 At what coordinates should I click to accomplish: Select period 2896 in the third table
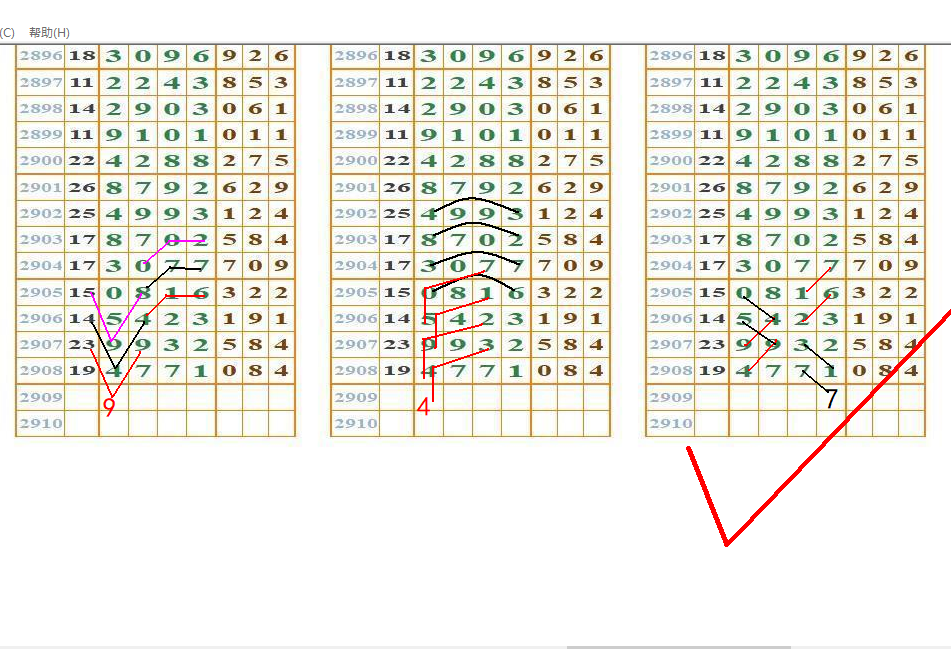[671, 56]
